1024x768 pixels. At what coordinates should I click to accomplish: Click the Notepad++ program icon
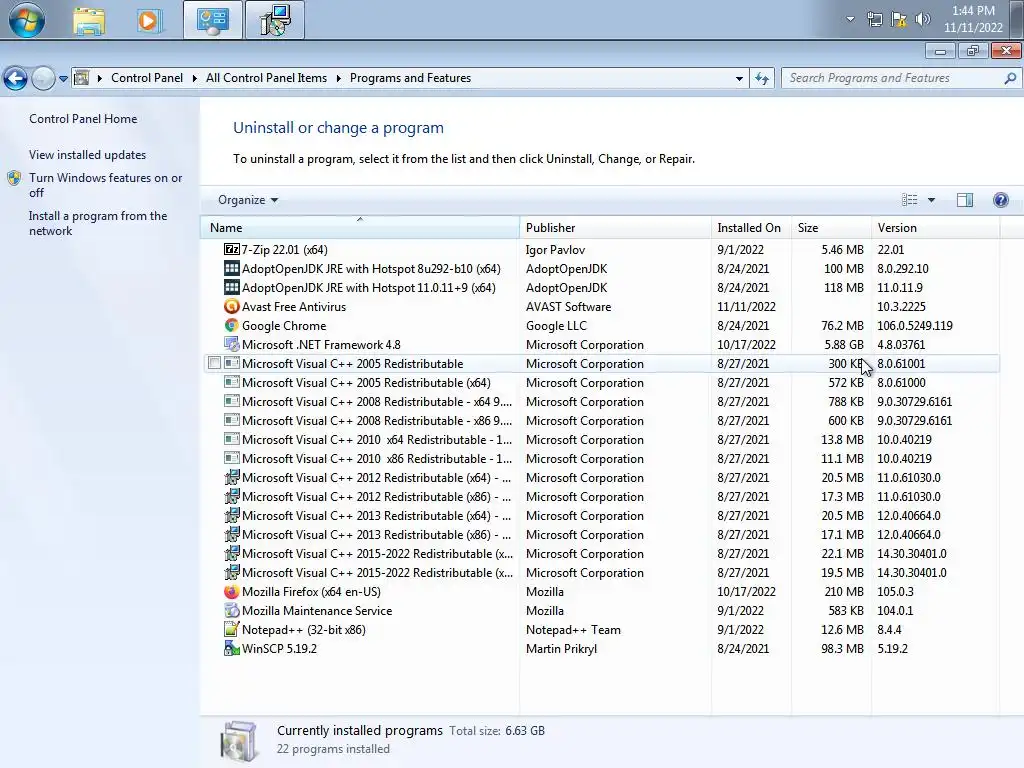231,630
